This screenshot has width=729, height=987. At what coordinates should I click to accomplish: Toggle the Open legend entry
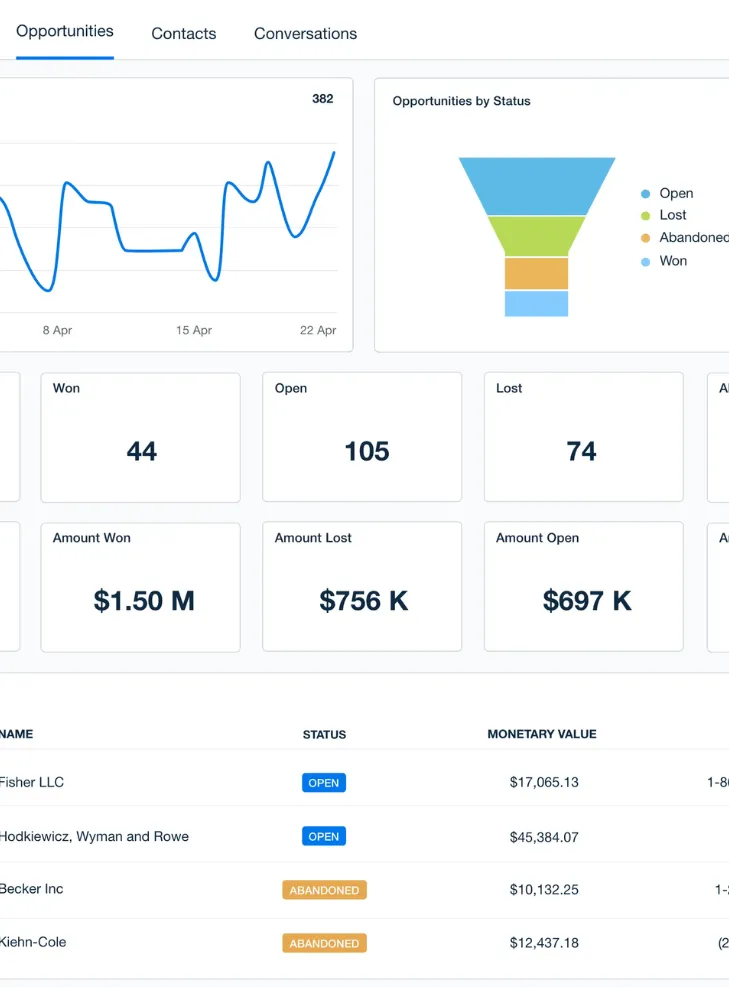667,193
